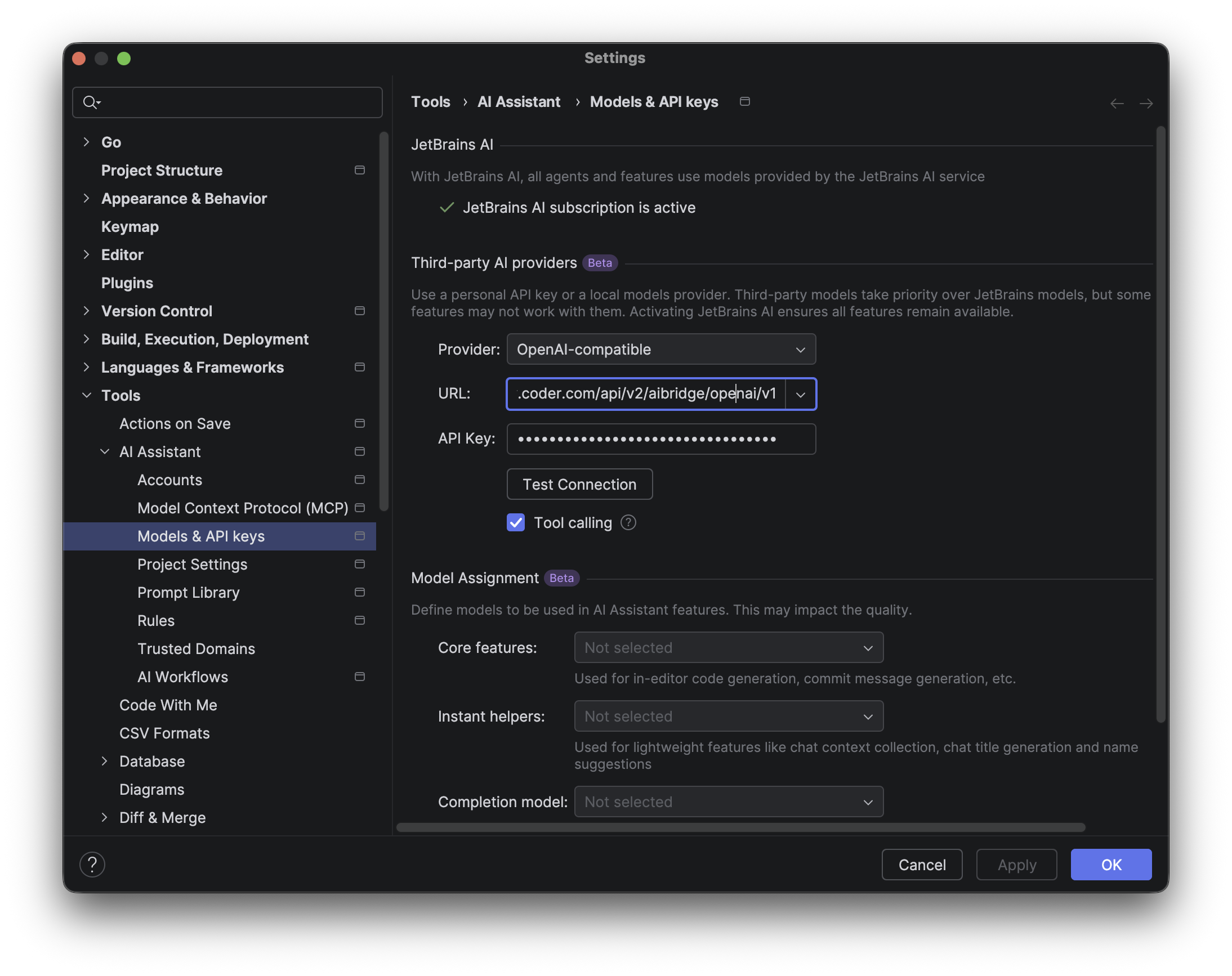The width and height of the screenshot is (1232, 976).
Task: Click project-level icon beside Languages & Frameworks
Action: pyautogui.click(x=359, y=367)
